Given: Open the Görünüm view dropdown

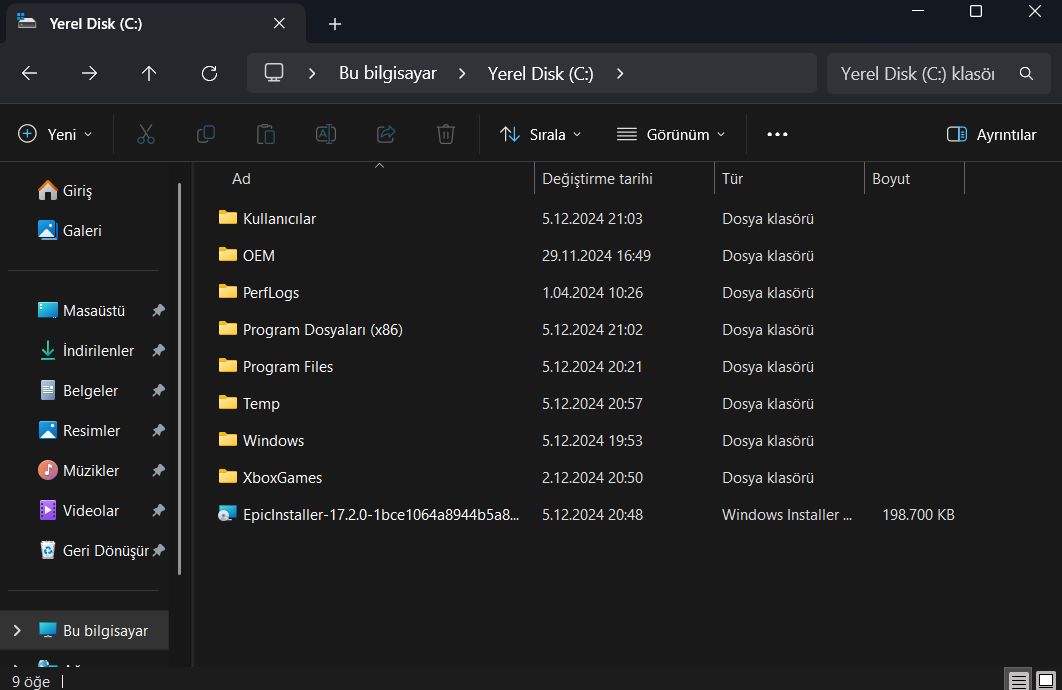Looking at the screenshot, I should (670, 134).
